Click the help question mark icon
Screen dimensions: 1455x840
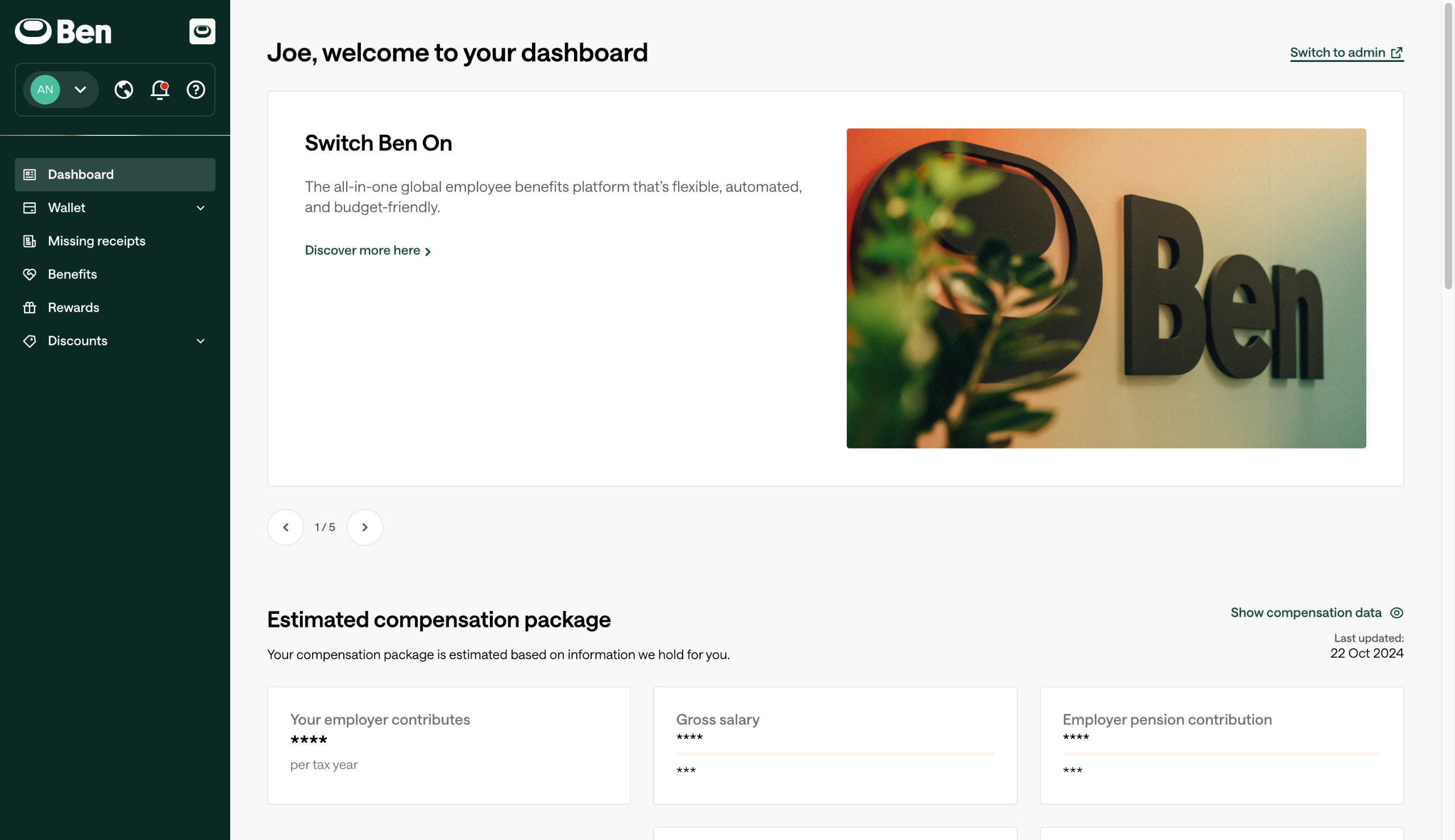coord(196,89)
